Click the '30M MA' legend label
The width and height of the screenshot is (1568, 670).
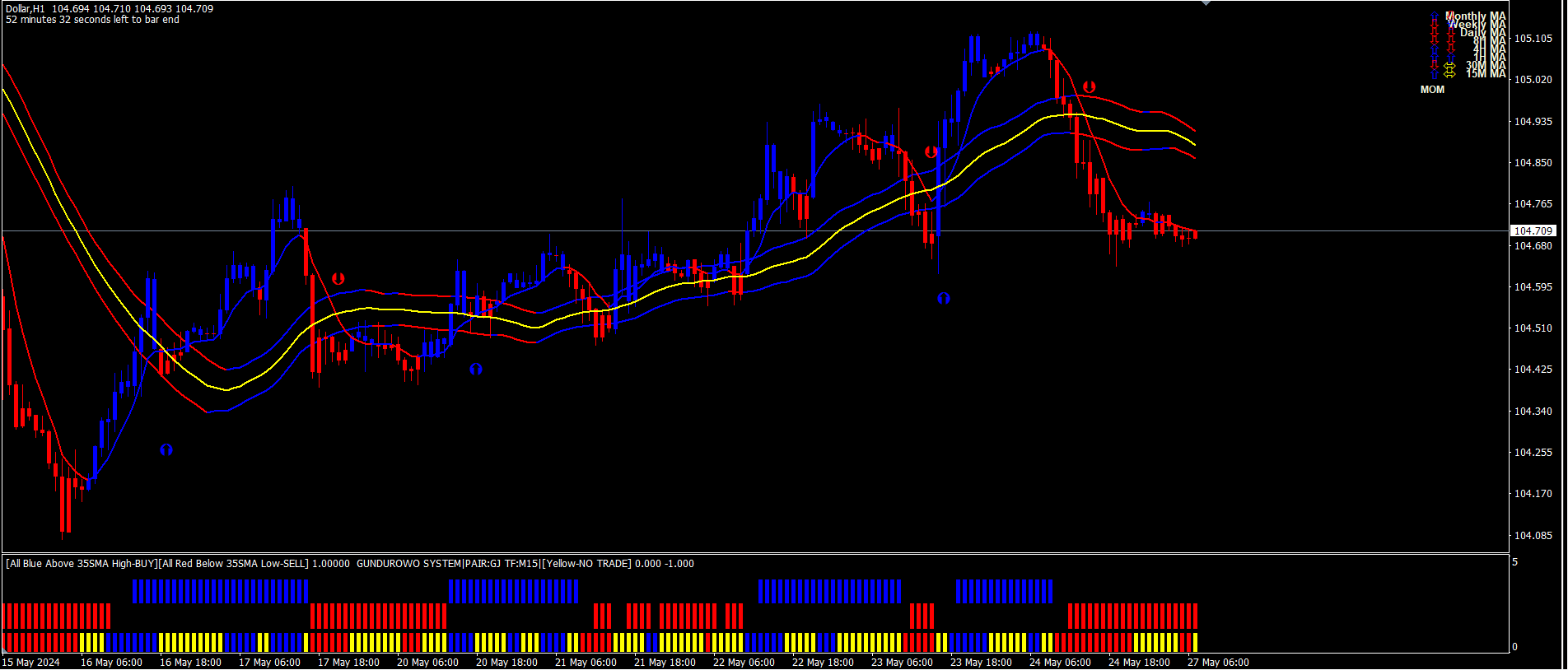coord(1486,66)
